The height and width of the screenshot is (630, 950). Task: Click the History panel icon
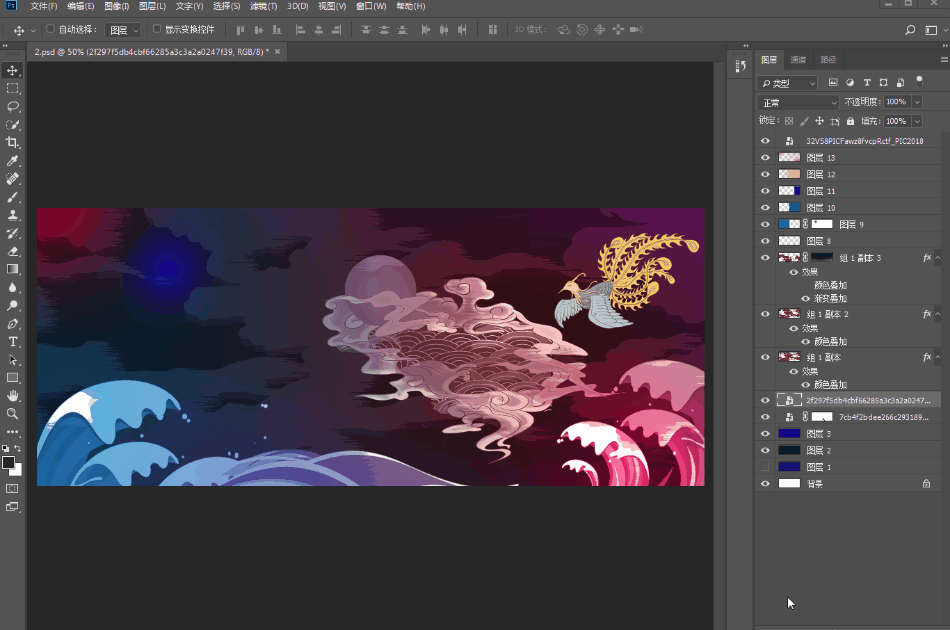pyautogui.click(x=740, y=65)
